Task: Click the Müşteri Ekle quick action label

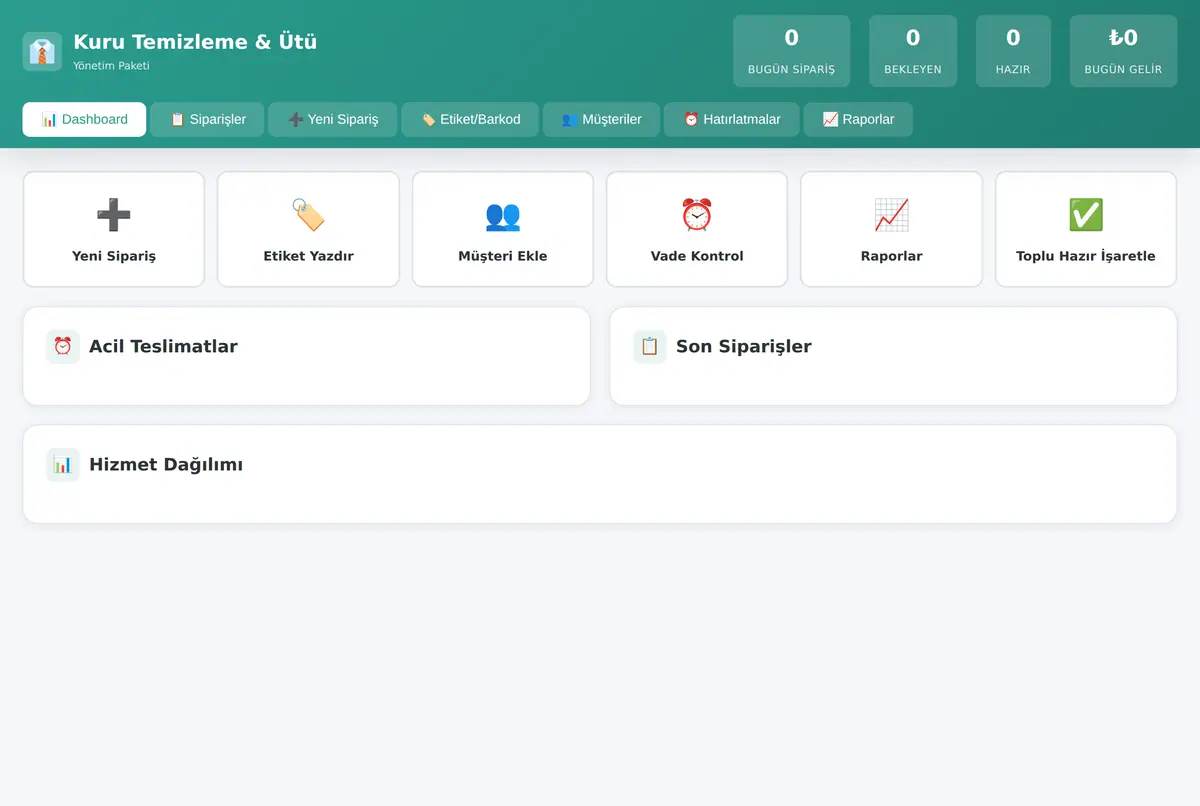Action: 503,256
